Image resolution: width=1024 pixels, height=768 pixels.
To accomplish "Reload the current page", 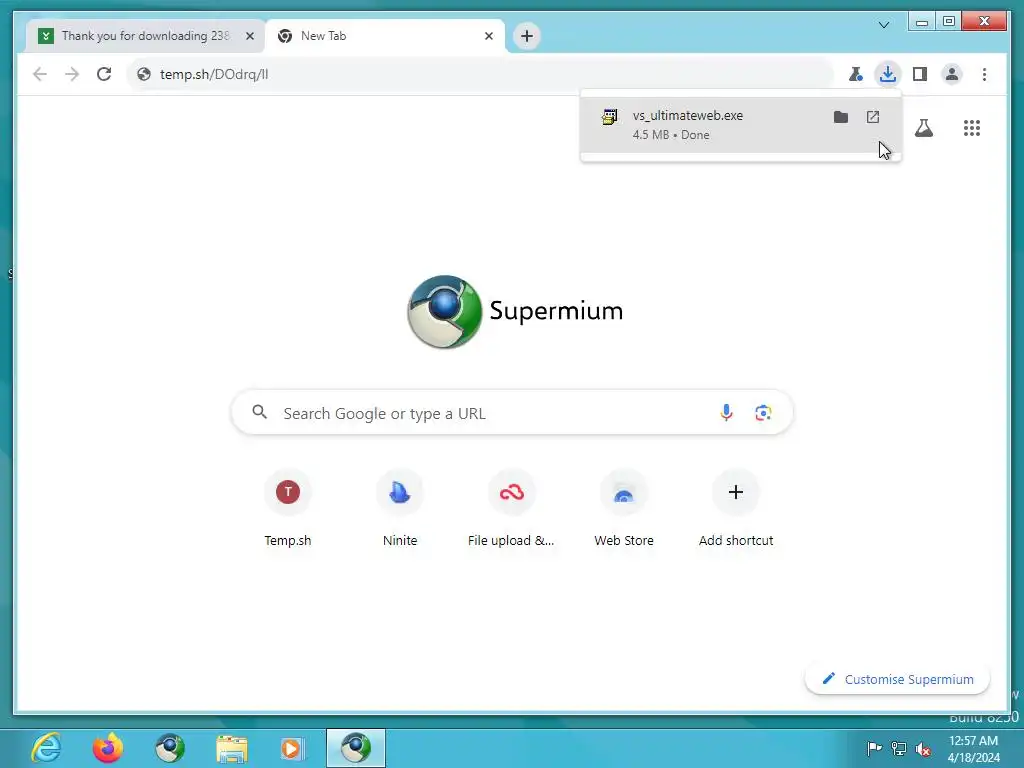I will point(104,74).
